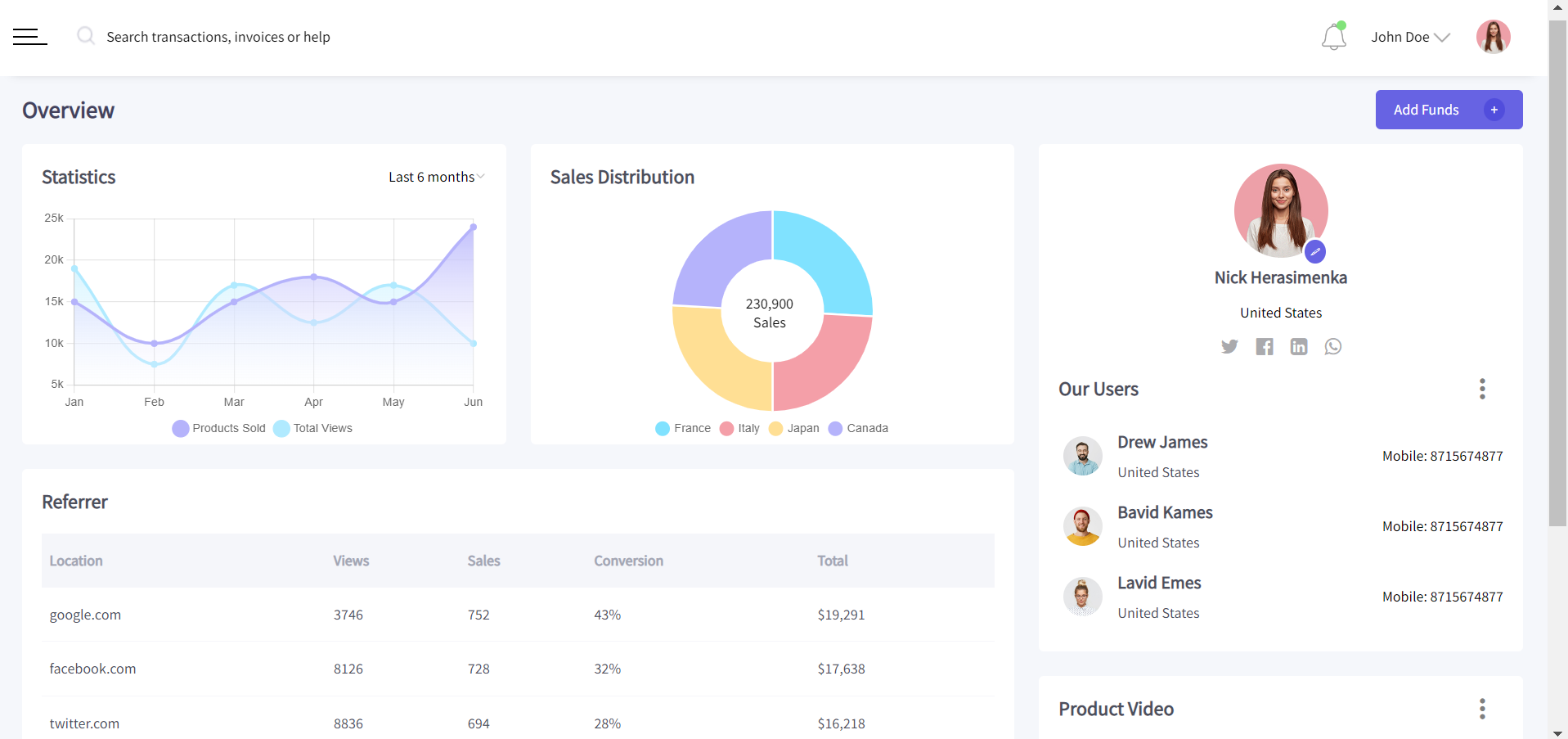The image size is (1568, 739).
Task: Open the hamburger navigation menu
Action: (29, 36)
